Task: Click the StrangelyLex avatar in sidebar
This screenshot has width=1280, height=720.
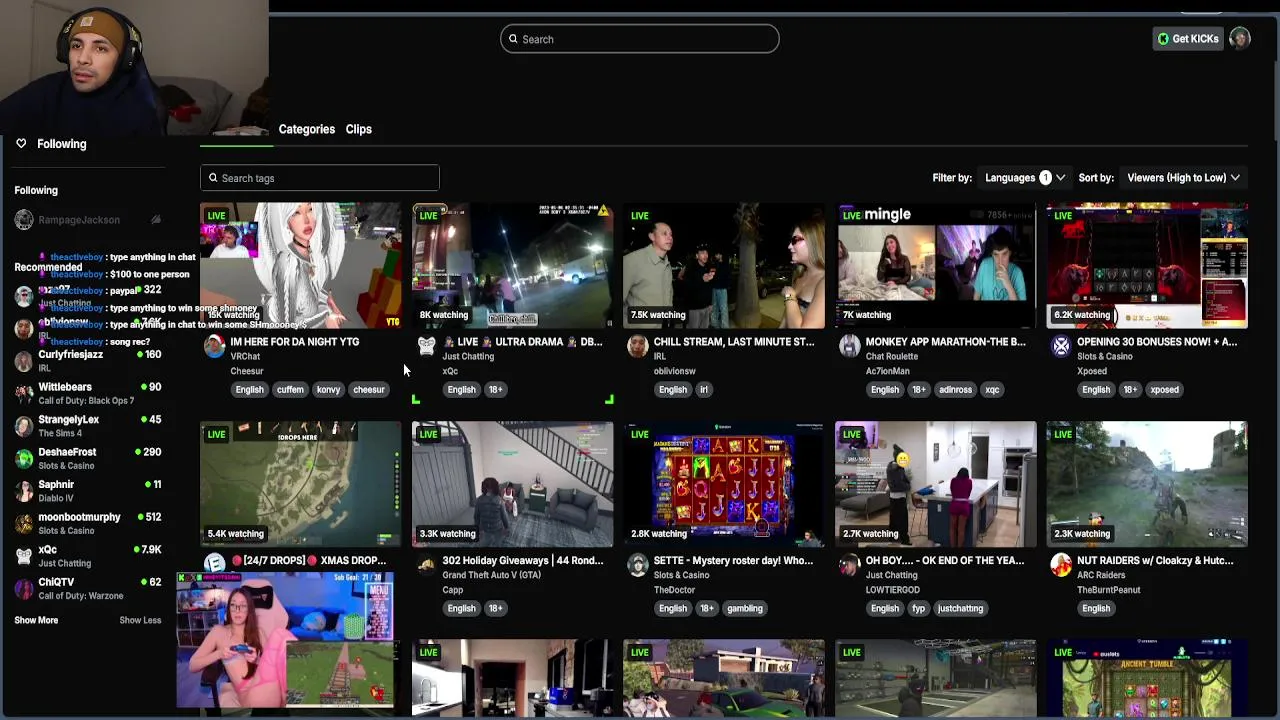Action: 24,426
